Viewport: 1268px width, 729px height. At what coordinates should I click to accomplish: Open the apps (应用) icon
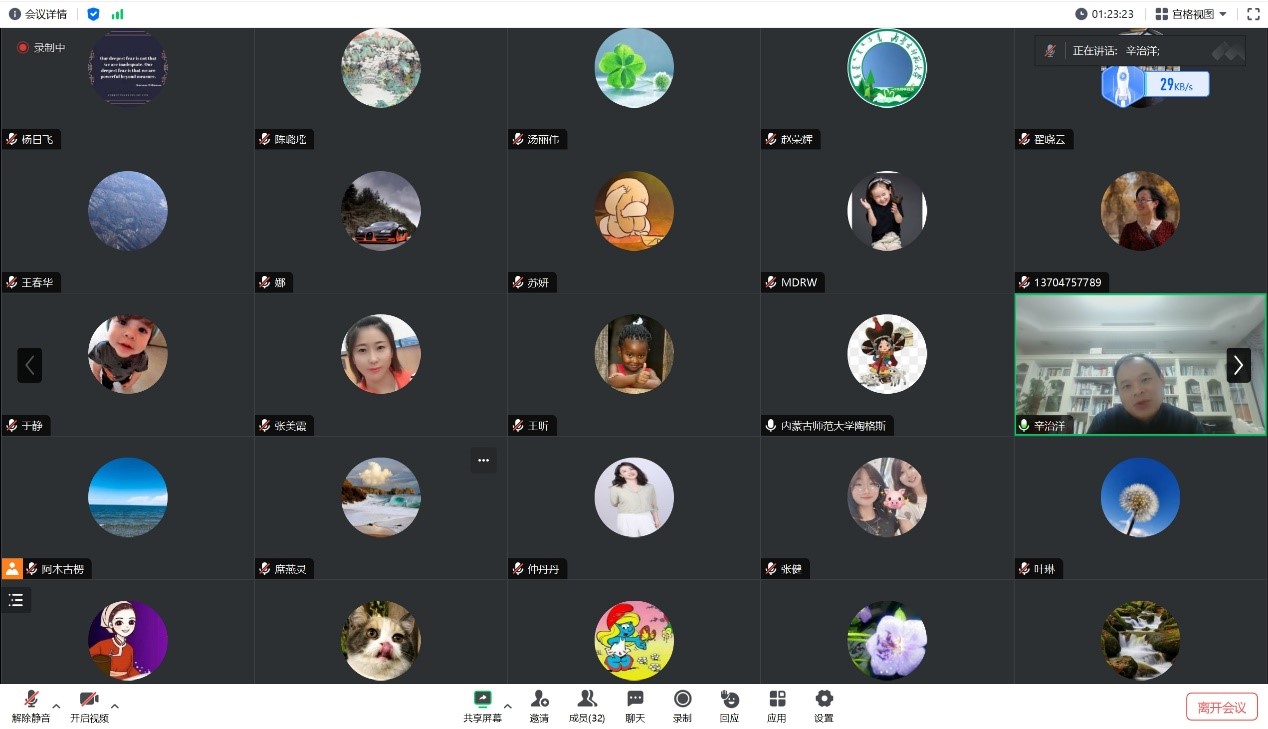tap(777, 699)
